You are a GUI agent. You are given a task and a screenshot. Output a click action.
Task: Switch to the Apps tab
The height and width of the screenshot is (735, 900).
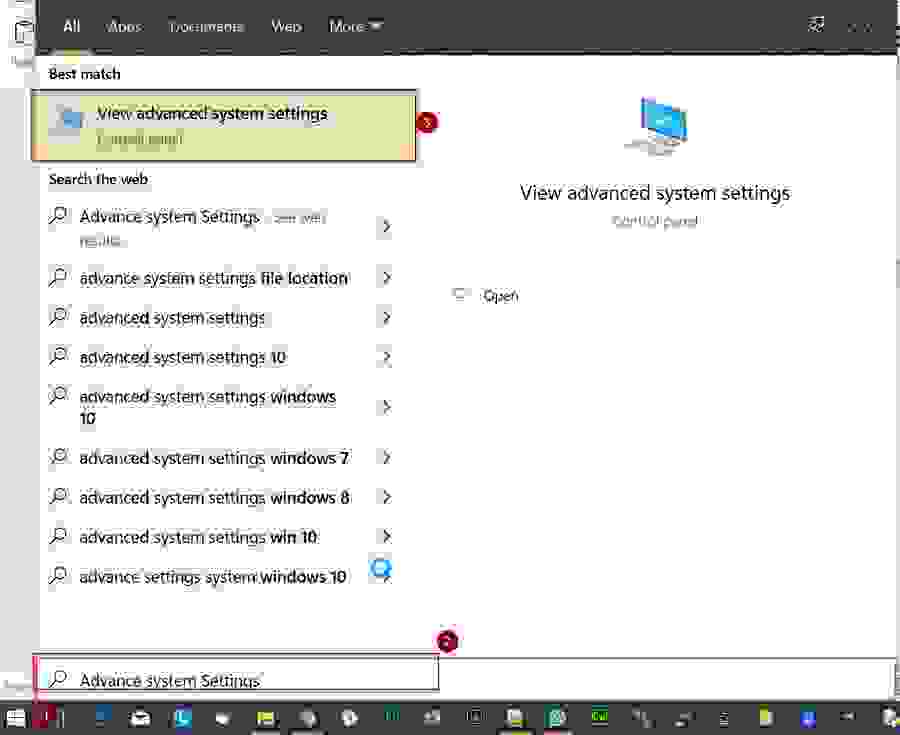[x=123, y=27]
